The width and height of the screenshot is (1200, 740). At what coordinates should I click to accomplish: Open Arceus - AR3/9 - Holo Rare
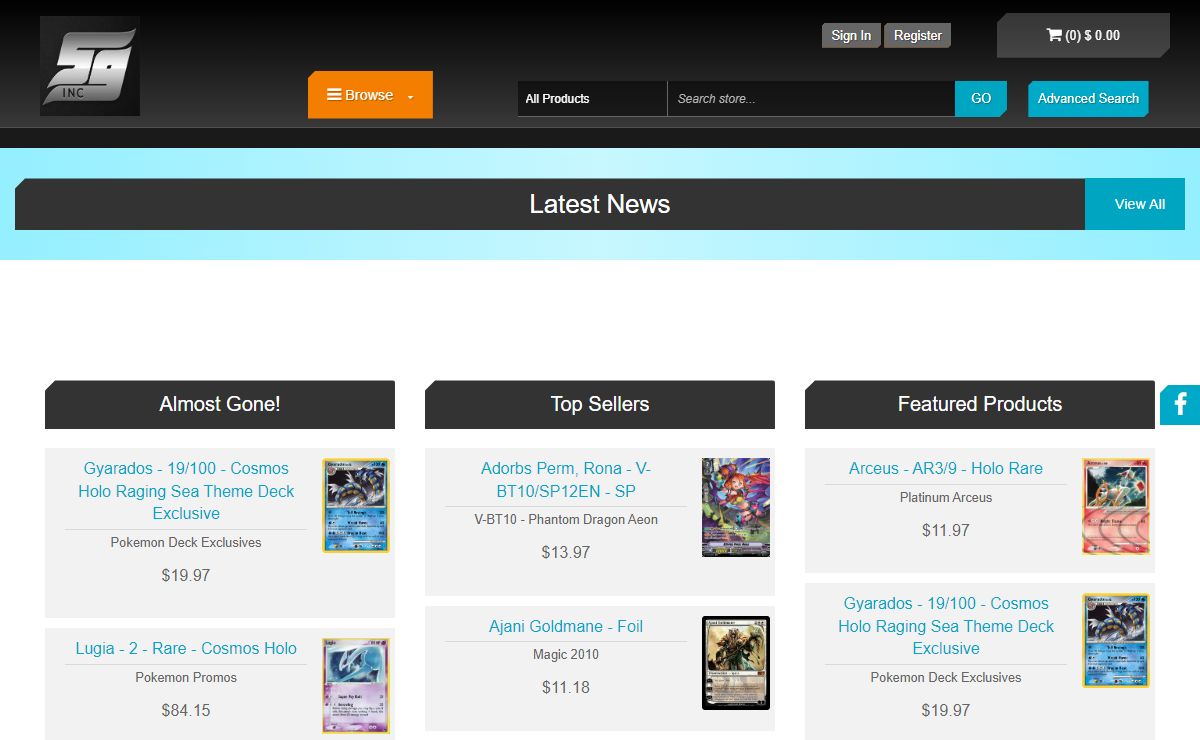pos(946,468)
